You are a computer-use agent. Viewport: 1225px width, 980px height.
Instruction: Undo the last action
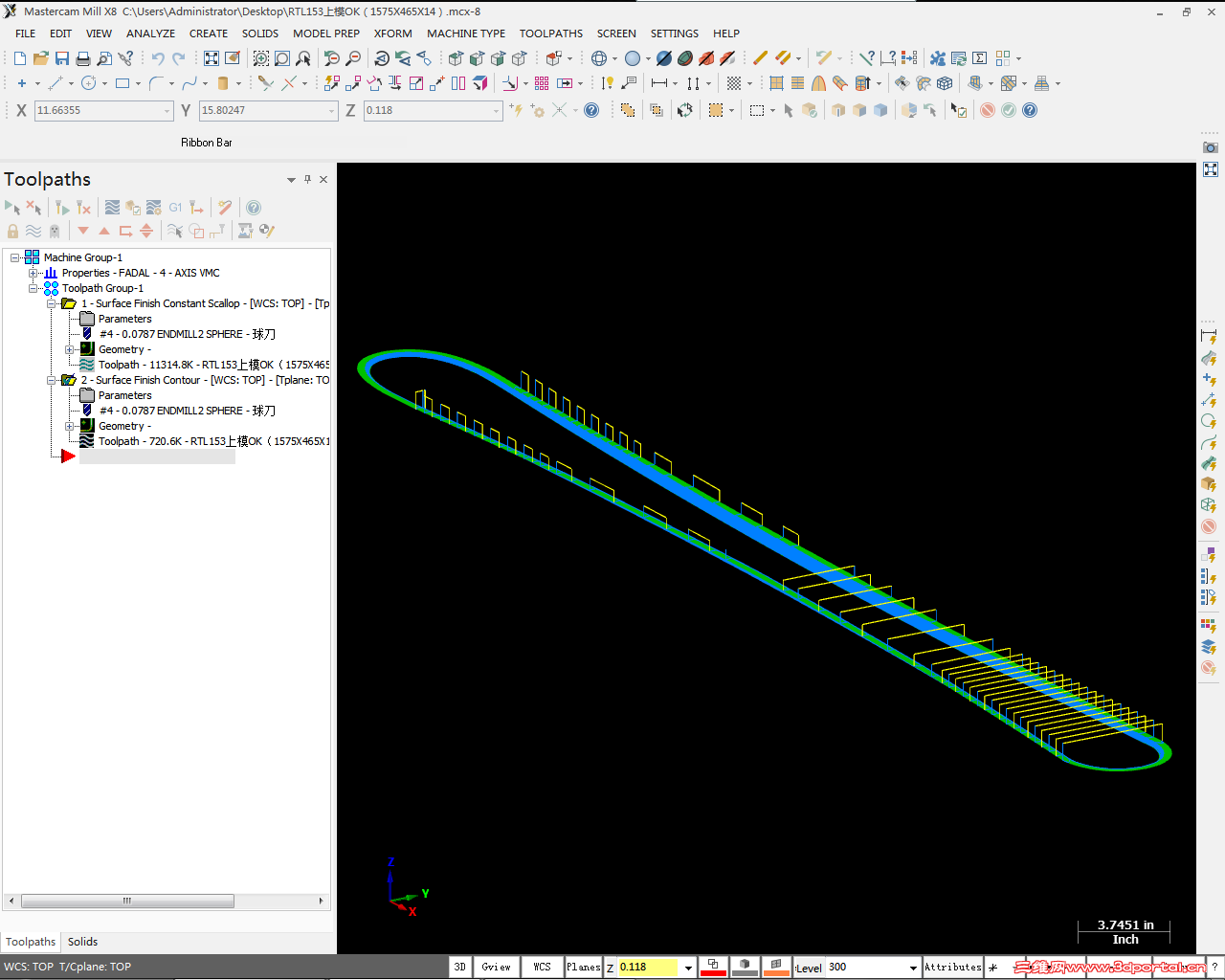tap(158, 58)
